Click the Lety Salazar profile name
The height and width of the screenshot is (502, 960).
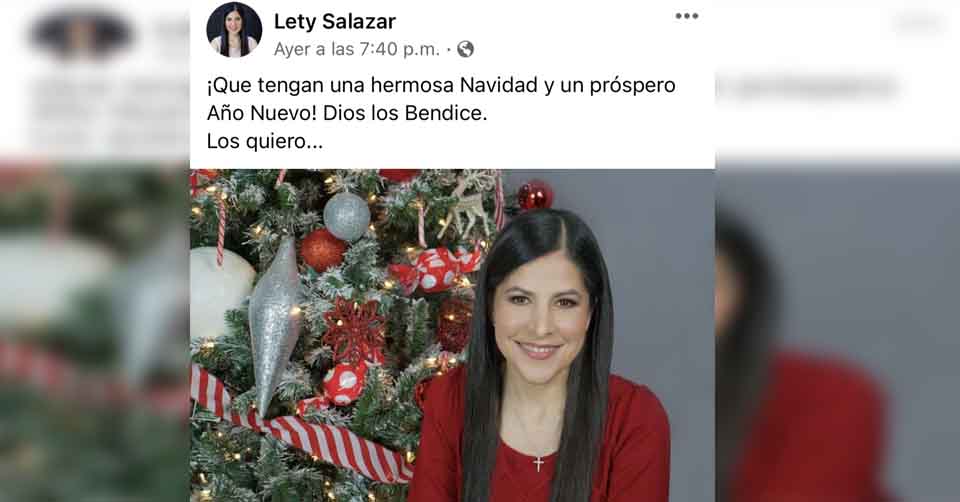(334, 21)
